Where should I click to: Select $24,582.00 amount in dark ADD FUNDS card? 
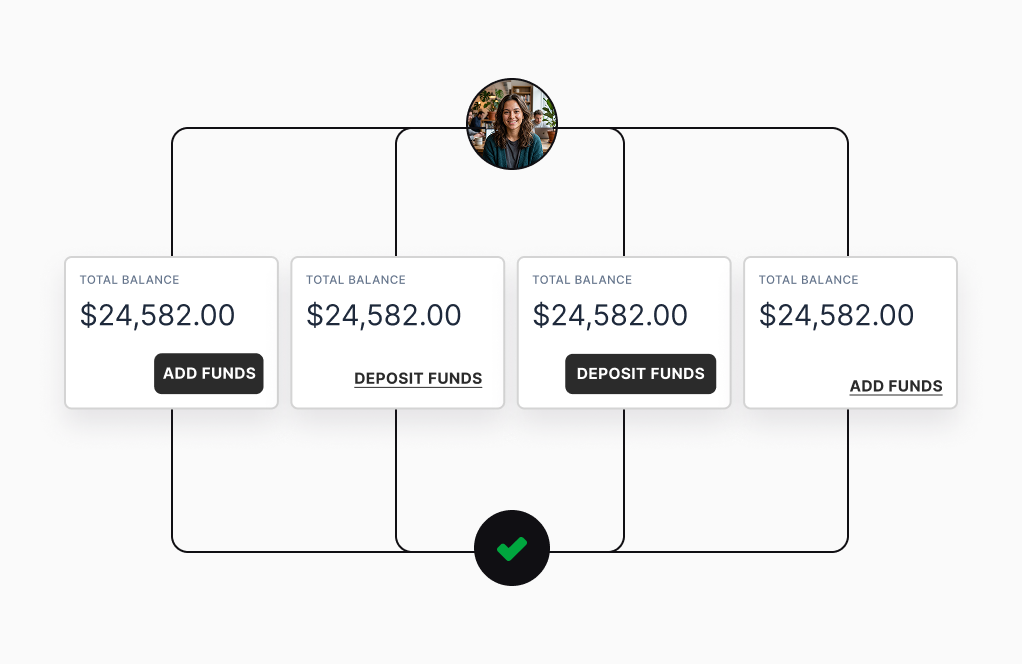point(158,316)
